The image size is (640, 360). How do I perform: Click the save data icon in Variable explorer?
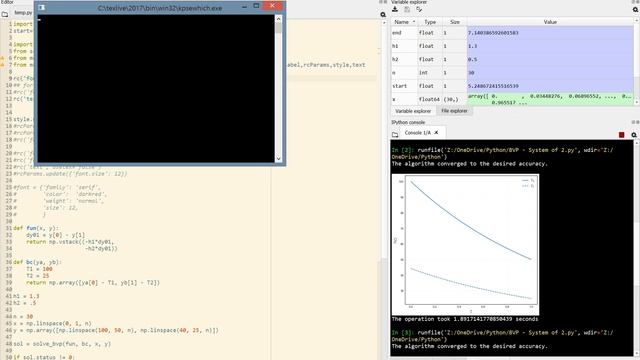point(407,9)
